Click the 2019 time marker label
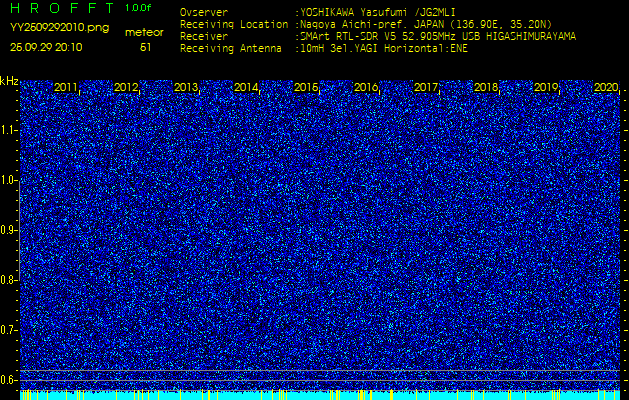 coord(546,87)
